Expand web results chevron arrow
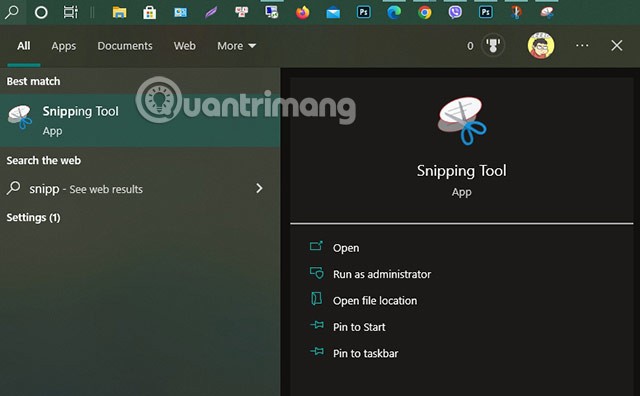 259,188
